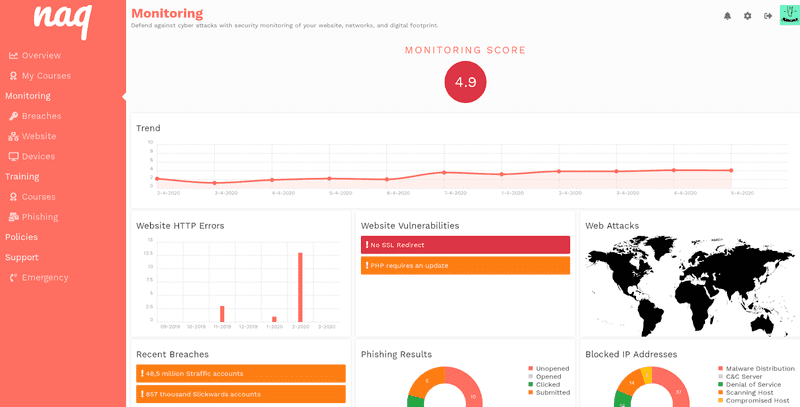Image resolution: width=800 pixels, height=407 pixels.
Task: Click the Phishing Results card title
Action: point(396,354)
